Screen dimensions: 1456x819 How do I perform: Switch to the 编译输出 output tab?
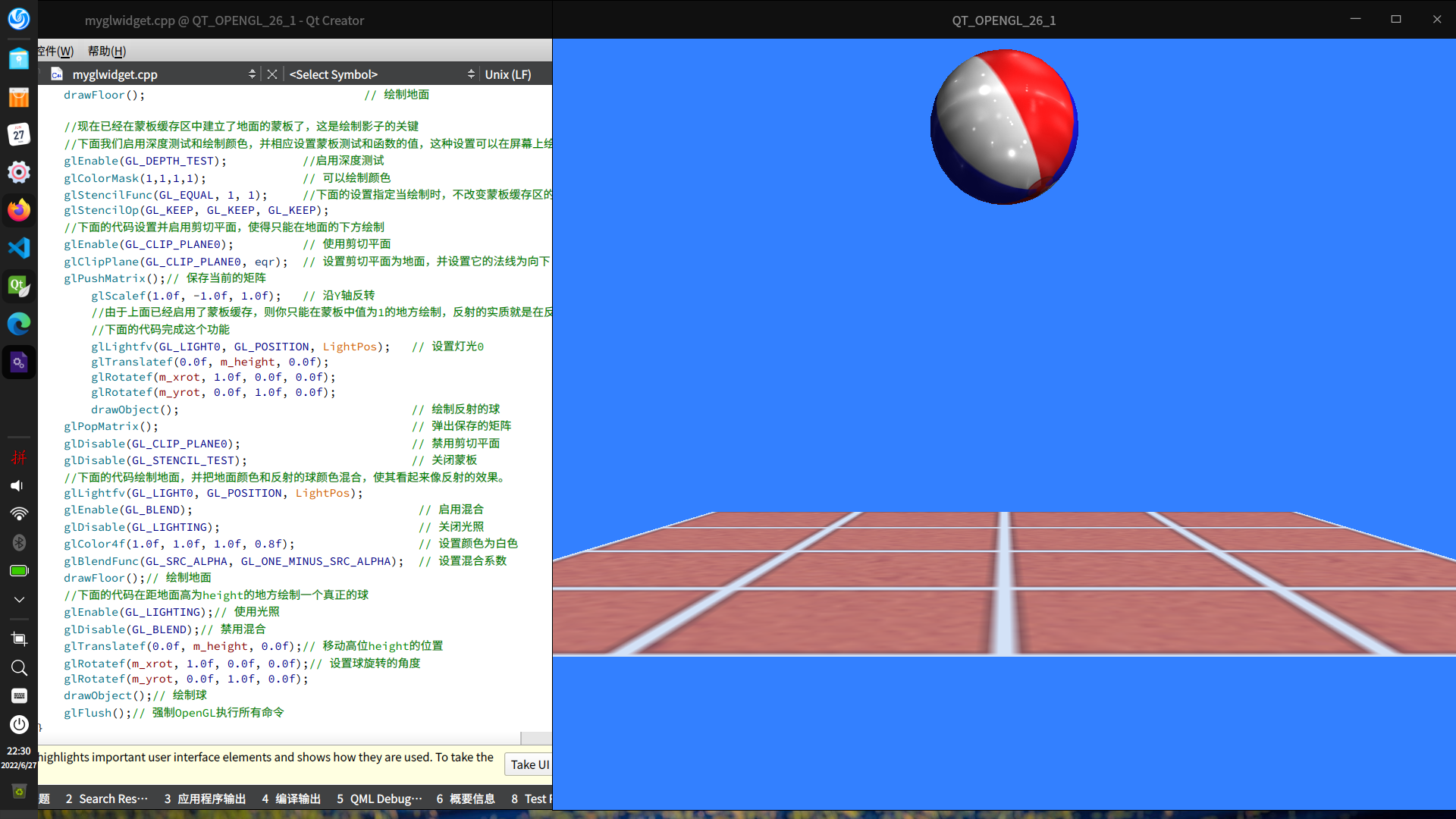[291, 799]
